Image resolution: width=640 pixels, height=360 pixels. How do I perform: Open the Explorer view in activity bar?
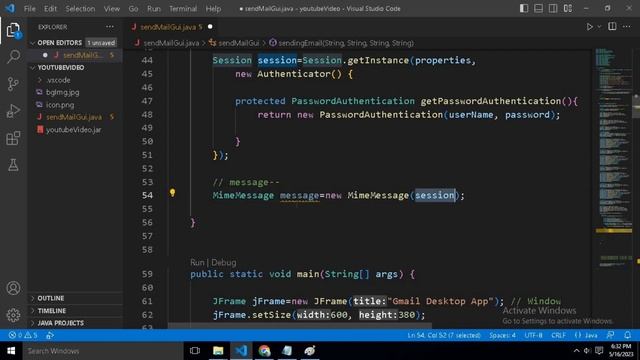click(13, 30)
